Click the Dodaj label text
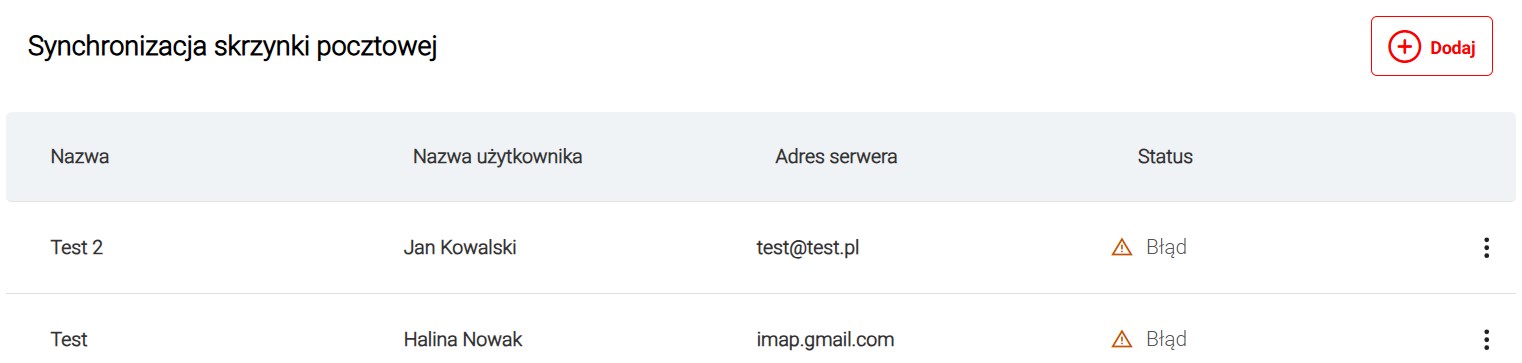The height and width of the screenshot is (363, 1522). point(1453,48)
